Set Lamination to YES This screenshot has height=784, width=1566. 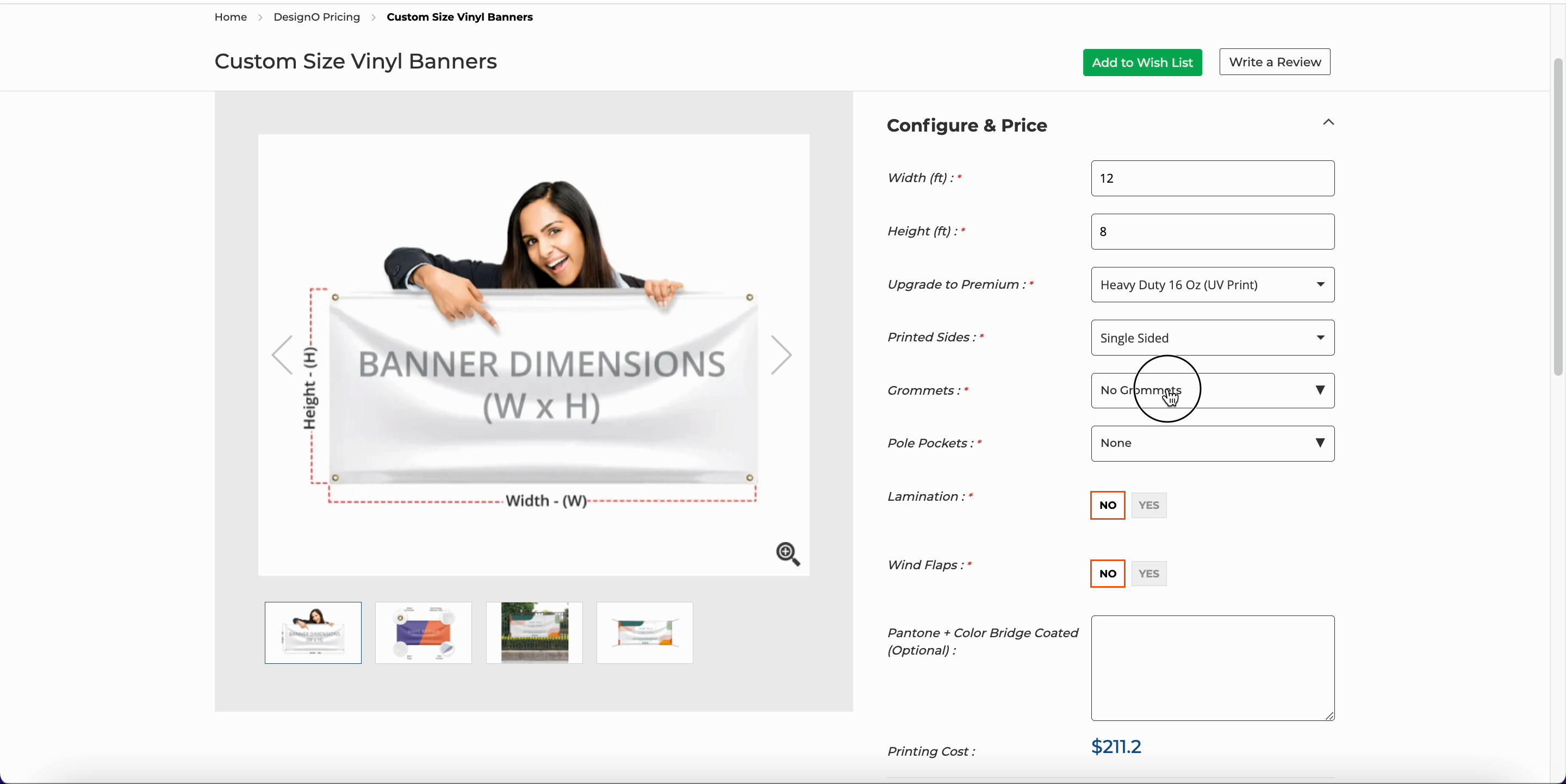click(1148, 505)
